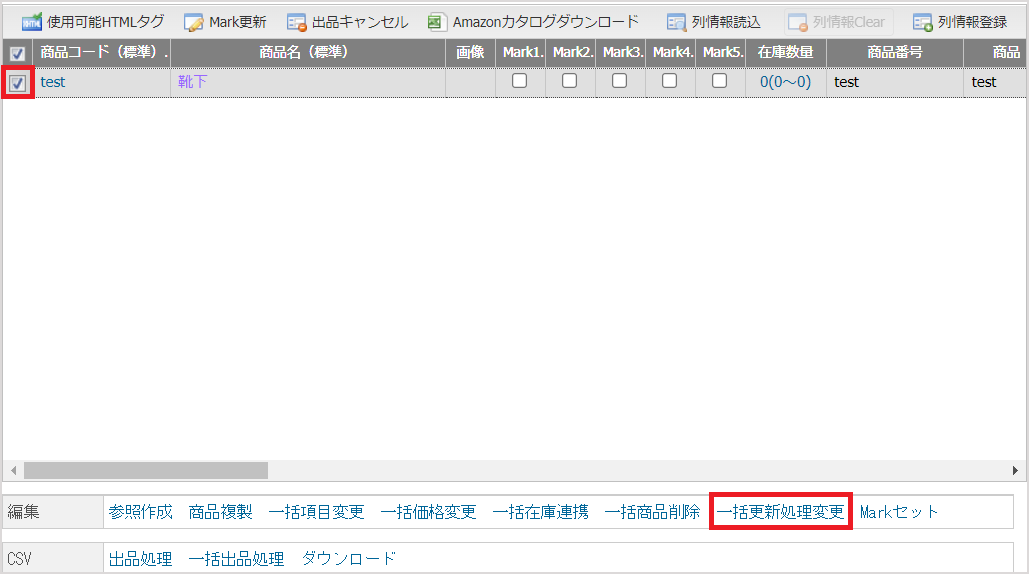Toggle the select-all checkbox in header

(18, 53)
